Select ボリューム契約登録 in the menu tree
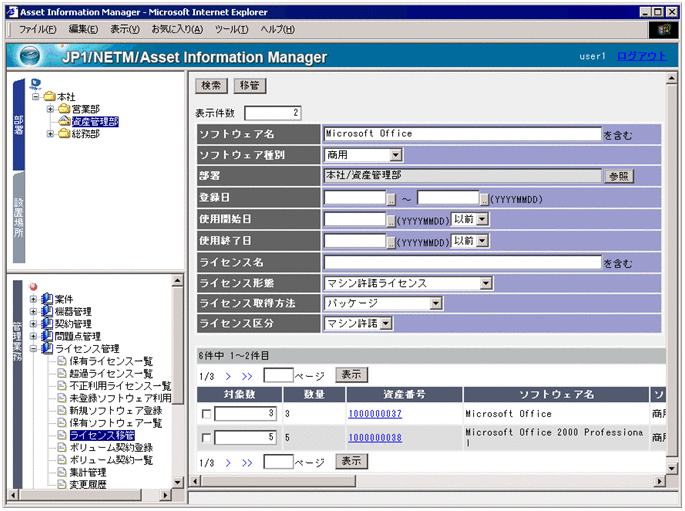 coord(111,447)
